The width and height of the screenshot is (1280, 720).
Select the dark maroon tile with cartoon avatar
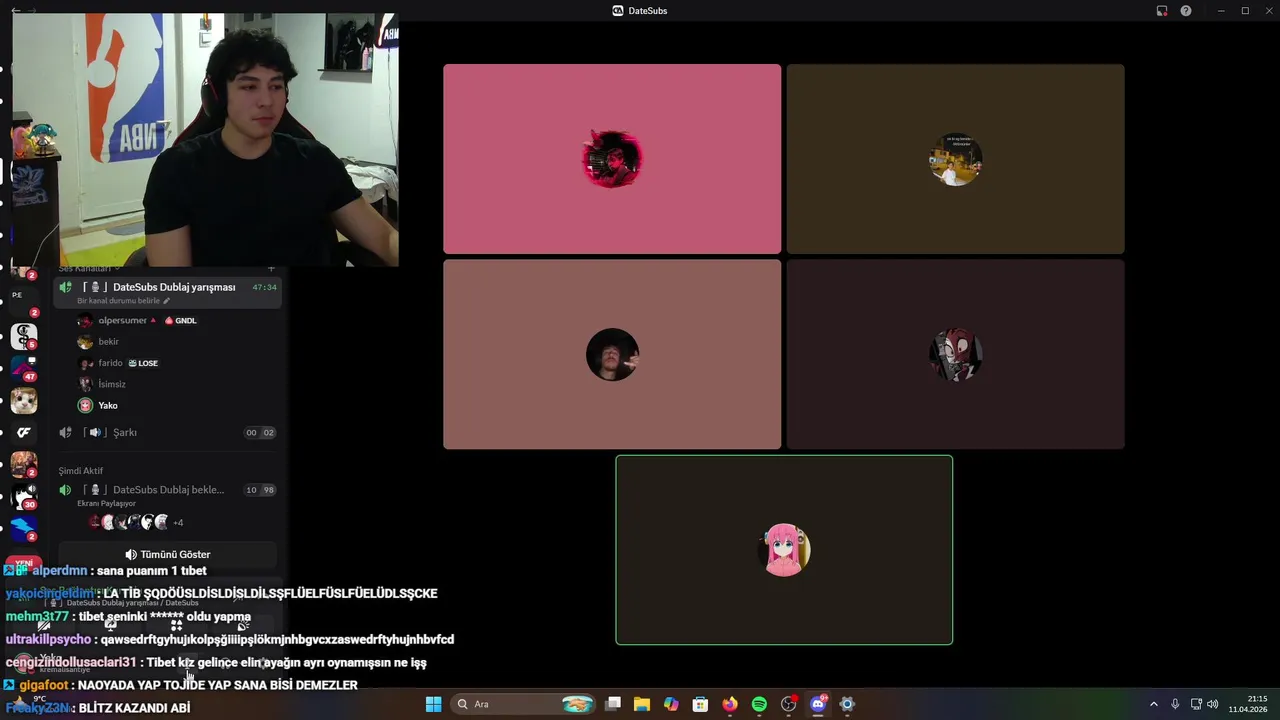955,354
